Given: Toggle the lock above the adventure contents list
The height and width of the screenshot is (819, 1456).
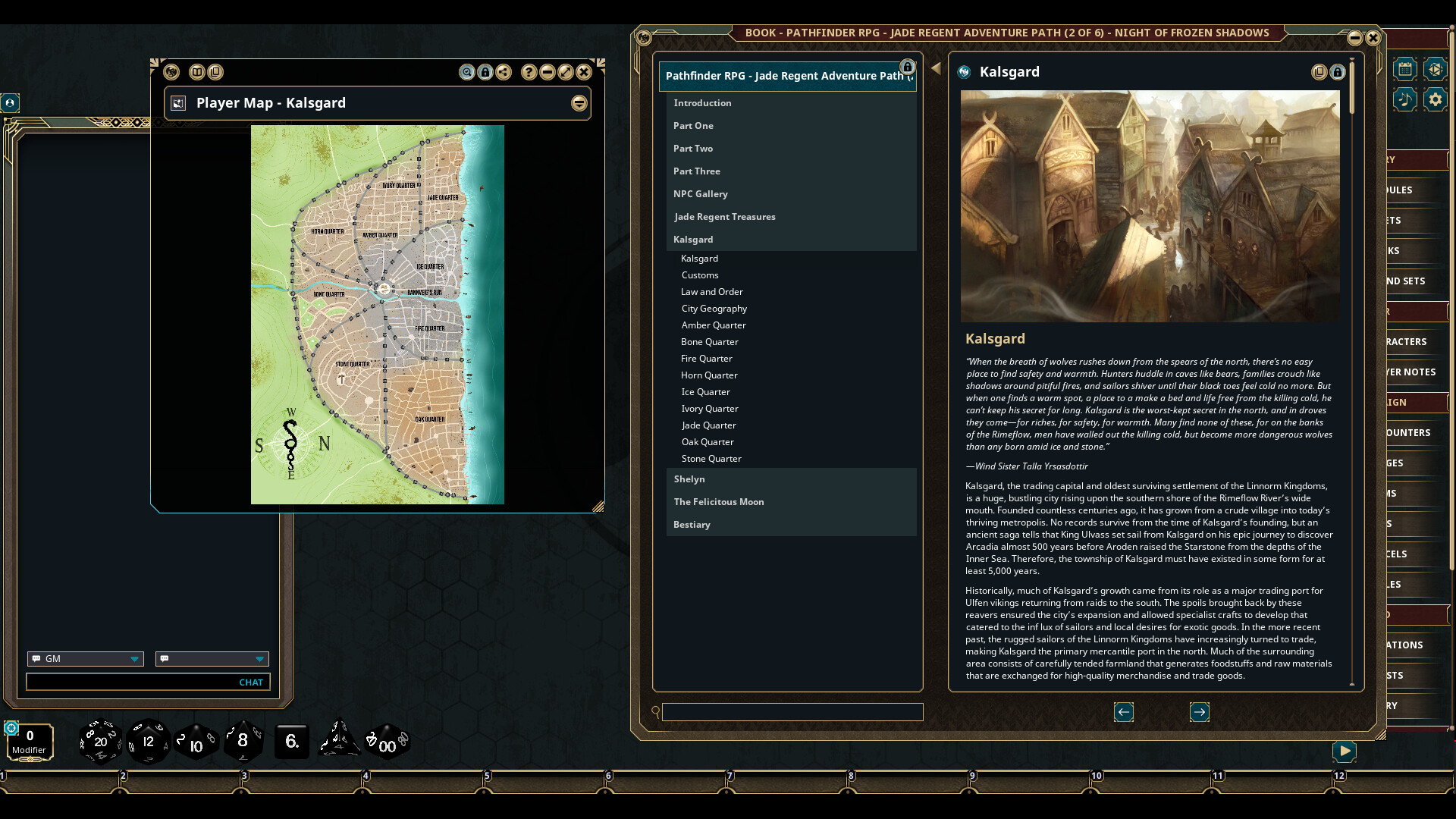Looking at the screenshot, I should (x=908, y=67).
